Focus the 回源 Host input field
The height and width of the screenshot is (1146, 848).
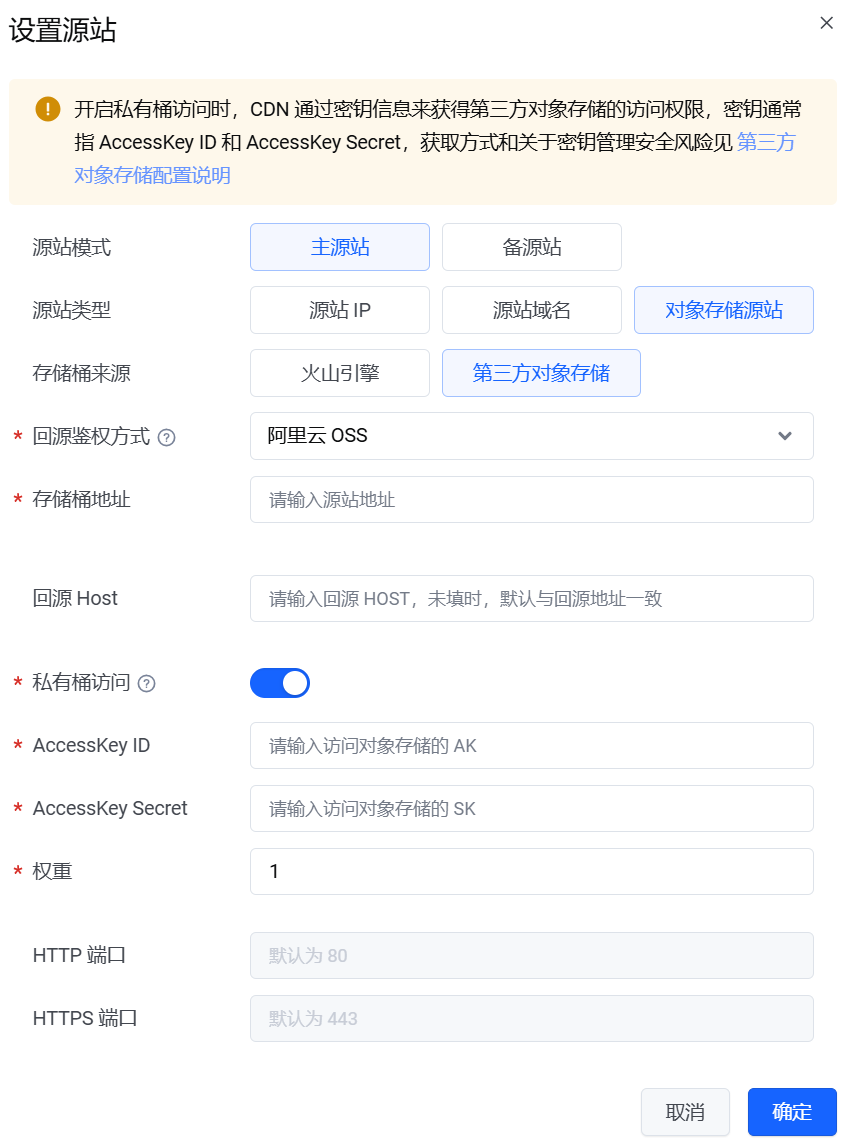tap(531, 598)
